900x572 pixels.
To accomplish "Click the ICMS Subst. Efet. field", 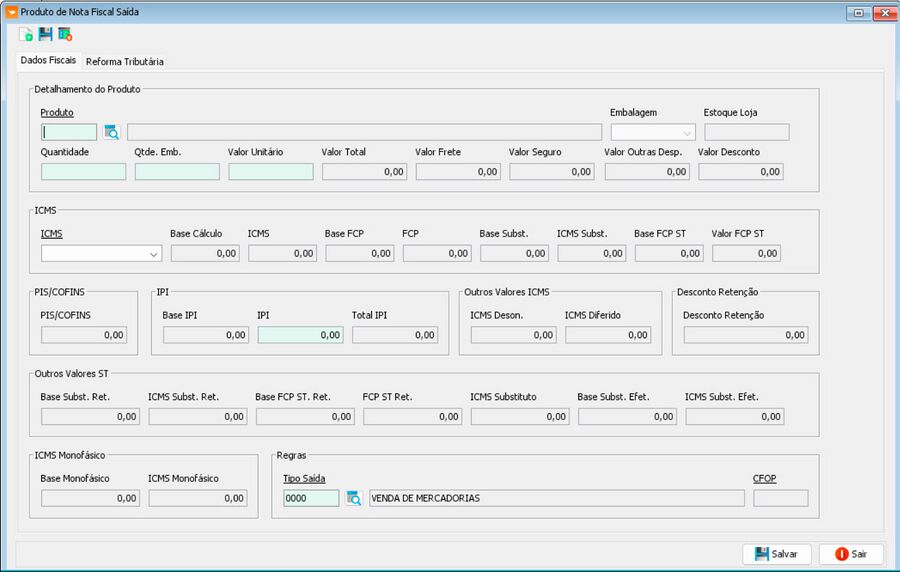I will (x=735, y=417).
